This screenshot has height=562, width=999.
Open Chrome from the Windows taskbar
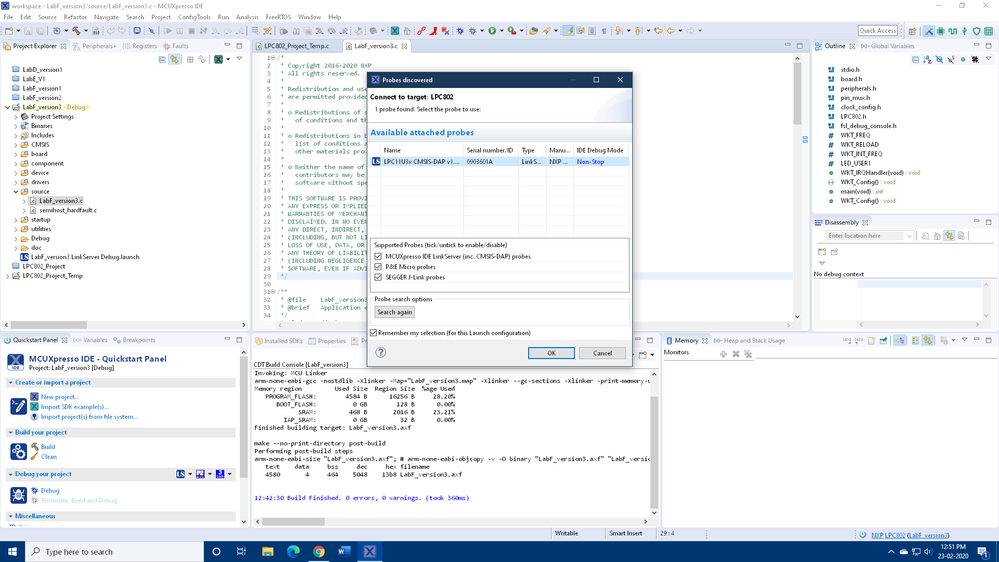[x=319, y=551]
